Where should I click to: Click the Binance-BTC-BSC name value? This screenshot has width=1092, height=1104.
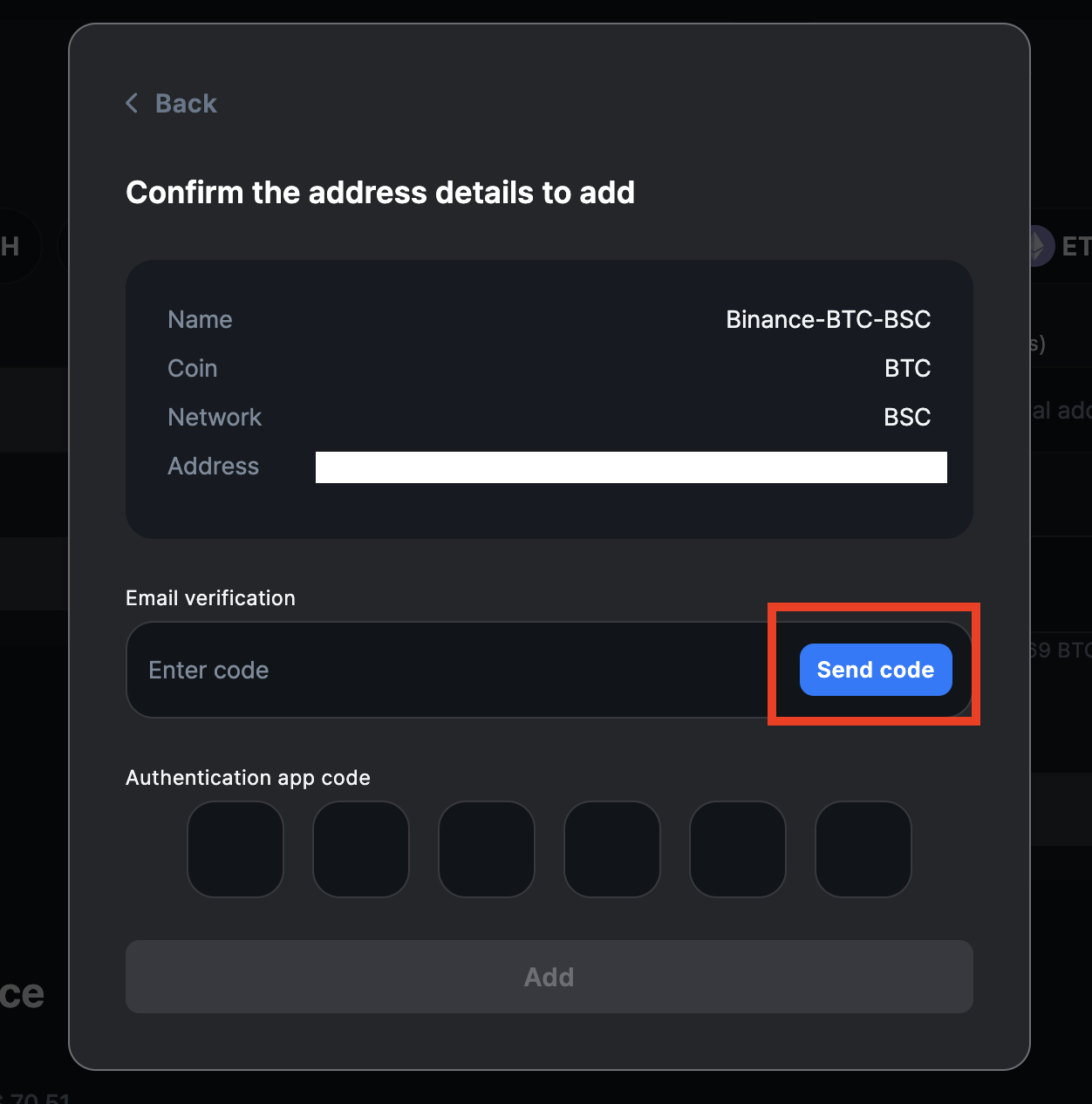pyautogui.click(x=828, y=320)
